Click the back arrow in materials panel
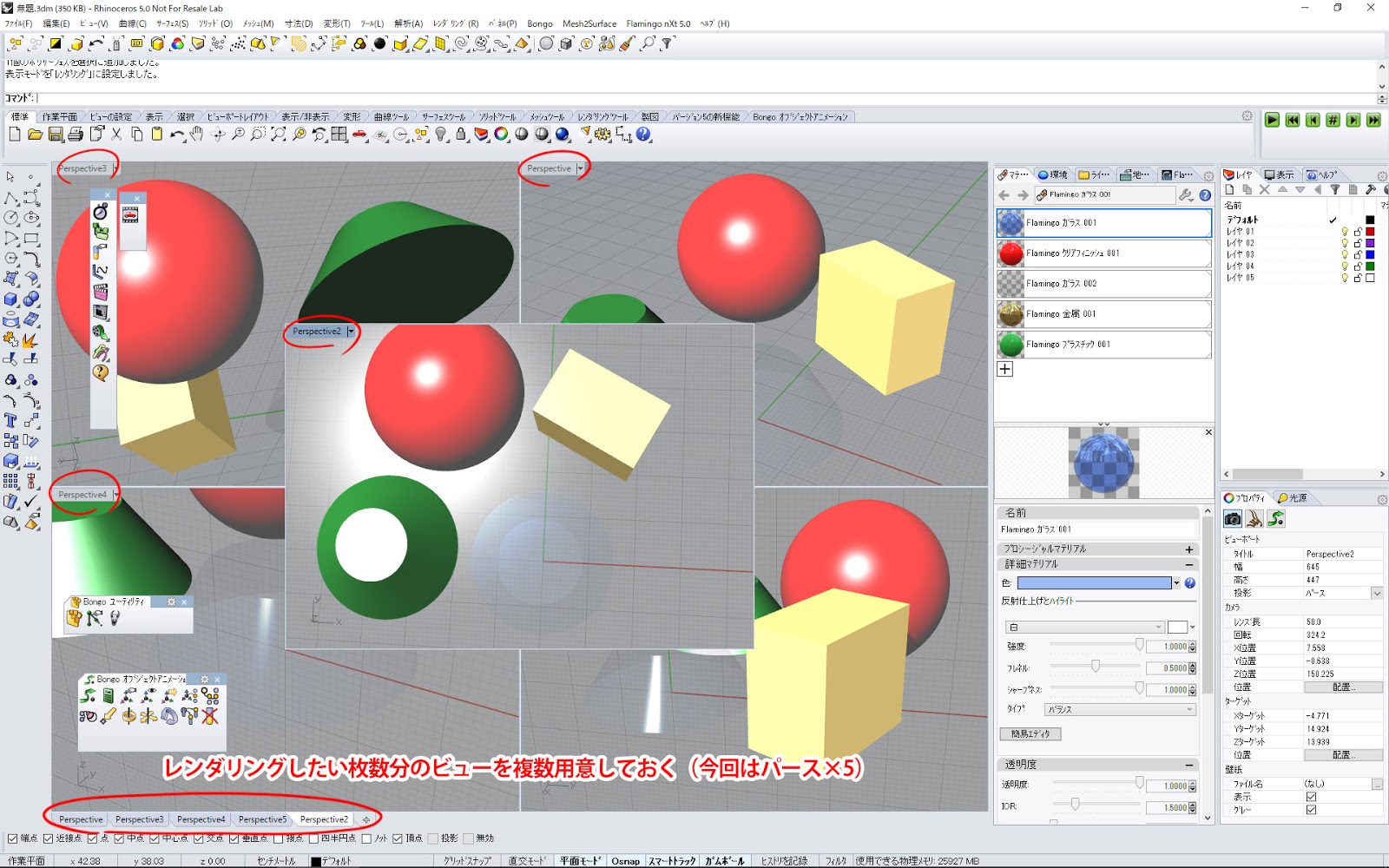Image resolution: width=1389 pixels, height=868 pixels. [x=1004, y=195]
